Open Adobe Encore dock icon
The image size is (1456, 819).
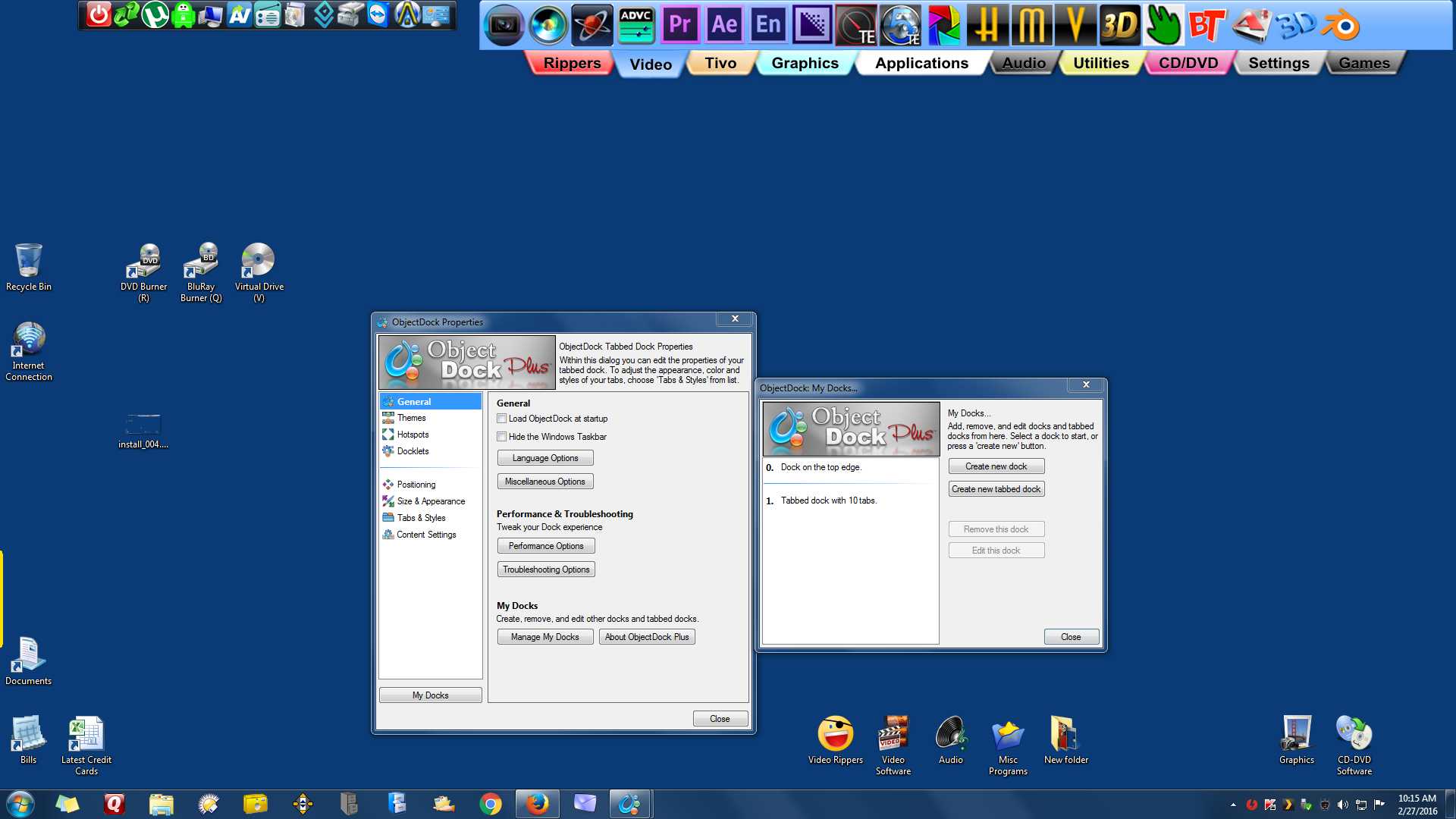(x=767, y=25)
